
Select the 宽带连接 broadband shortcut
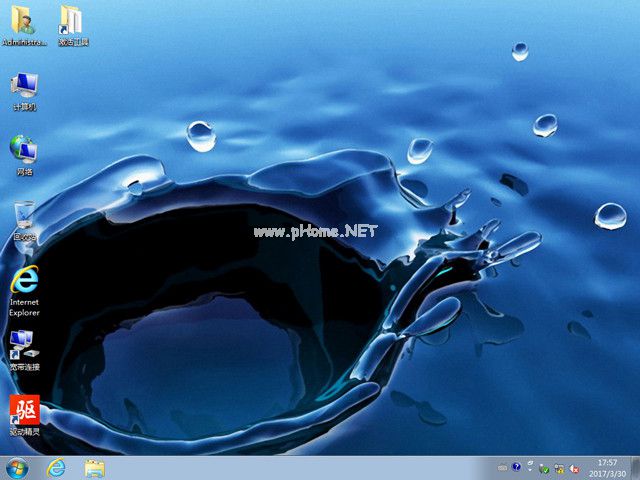(24, 351)
